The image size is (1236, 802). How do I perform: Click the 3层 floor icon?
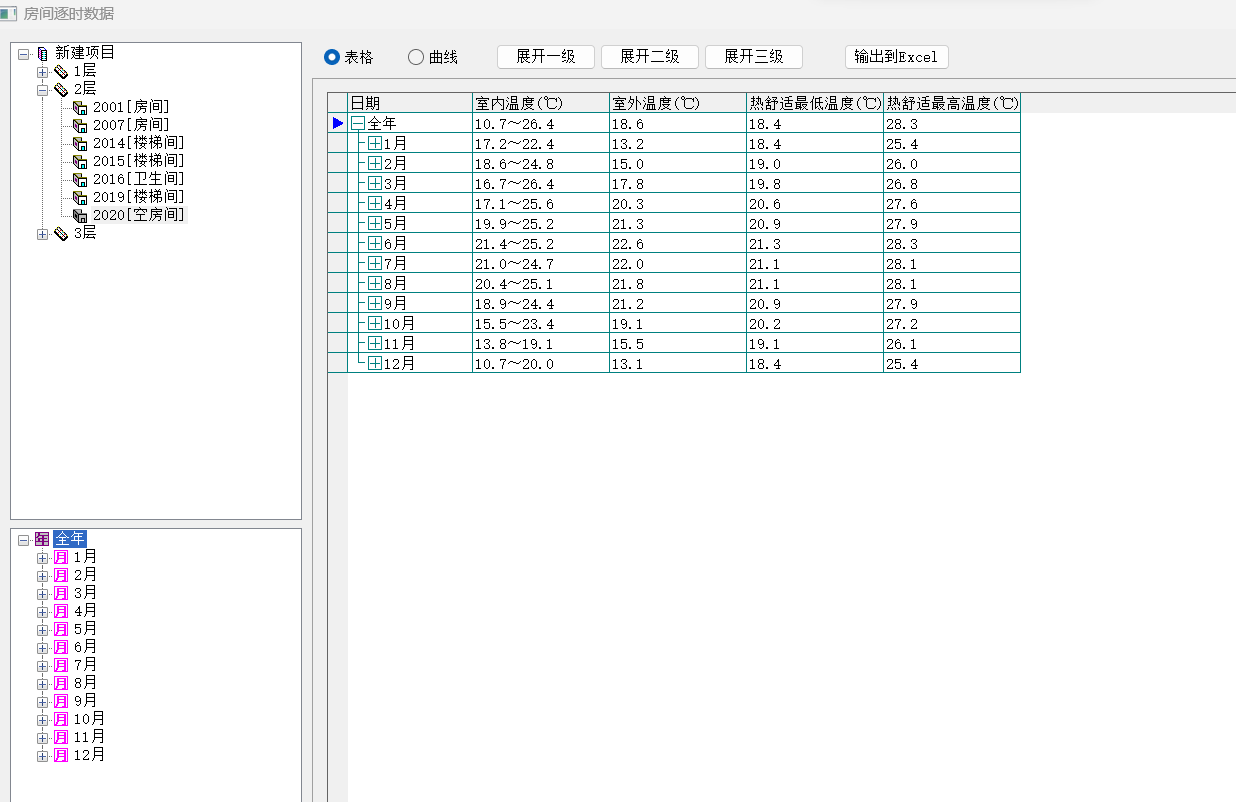click(x=61, y=234)
